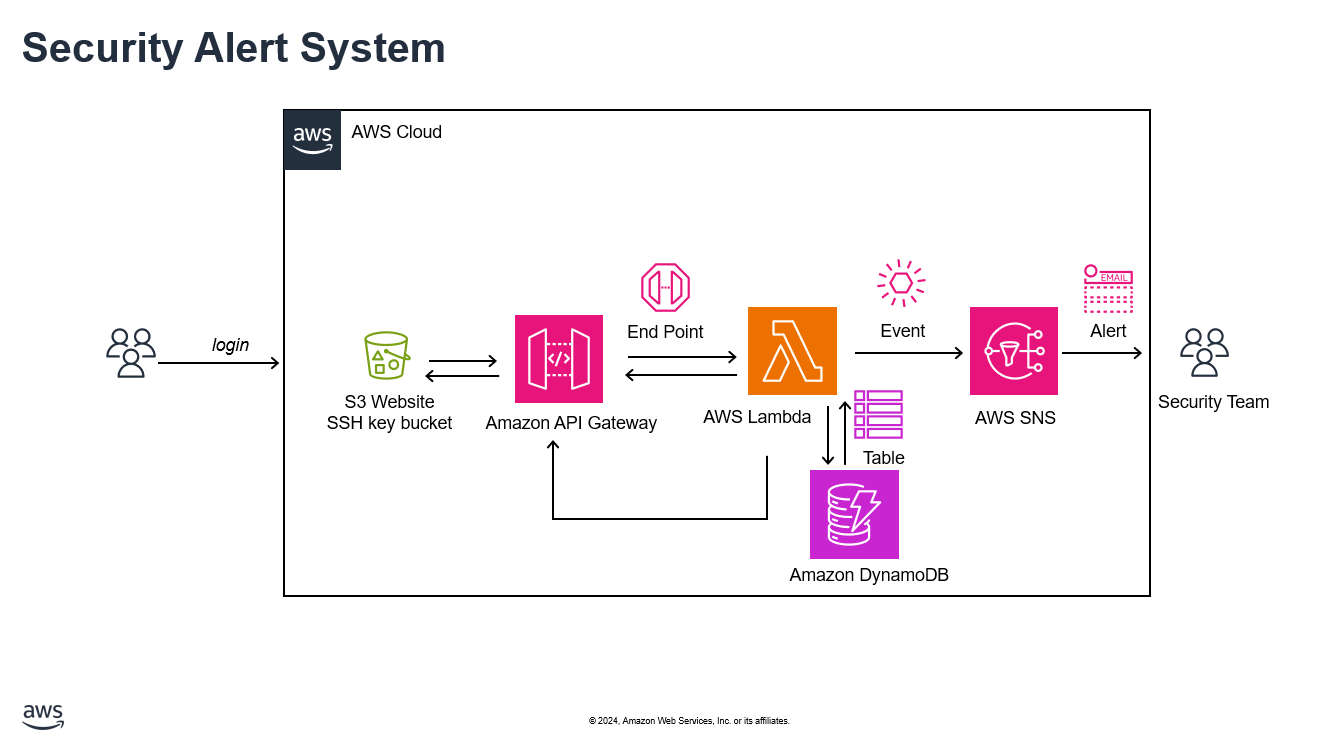
Task: Select the S3 bucket icon
Action: point(387,356)
